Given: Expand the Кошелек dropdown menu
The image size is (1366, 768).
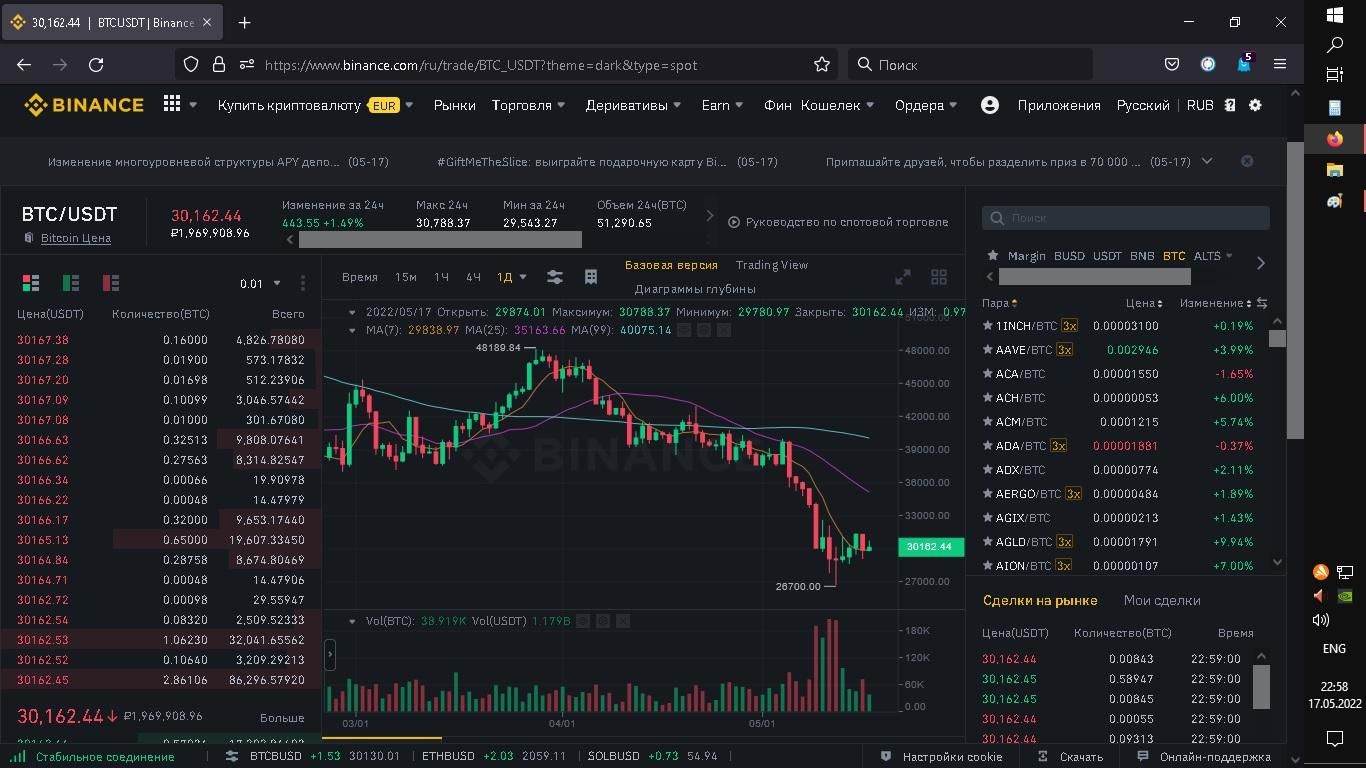Looking at the screenshot, I should (x=837, y=105).
